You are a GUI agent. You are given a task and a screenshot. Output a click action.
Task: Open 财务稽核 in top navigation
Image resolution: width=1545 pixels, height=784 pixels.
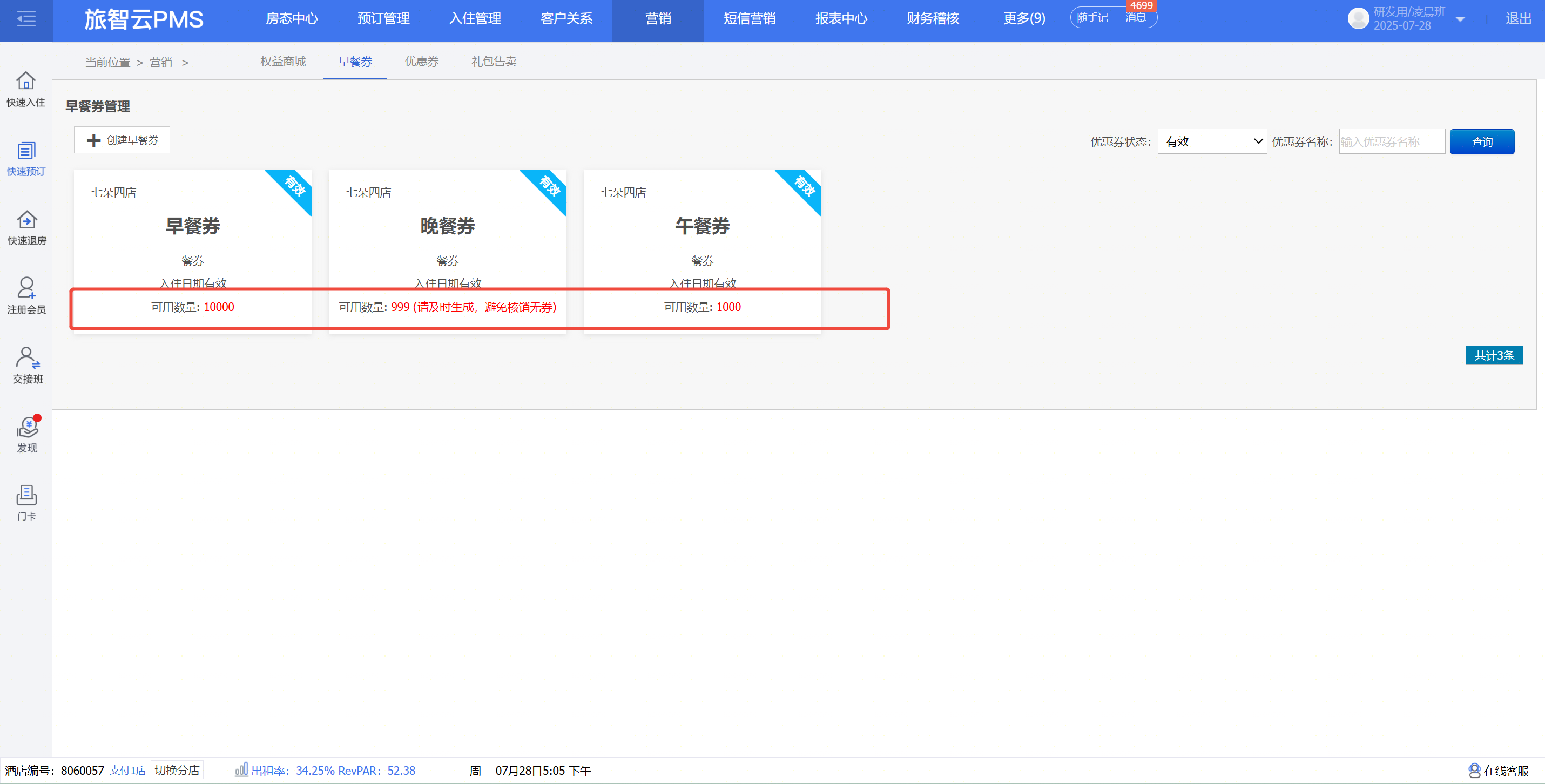(933, 18)
